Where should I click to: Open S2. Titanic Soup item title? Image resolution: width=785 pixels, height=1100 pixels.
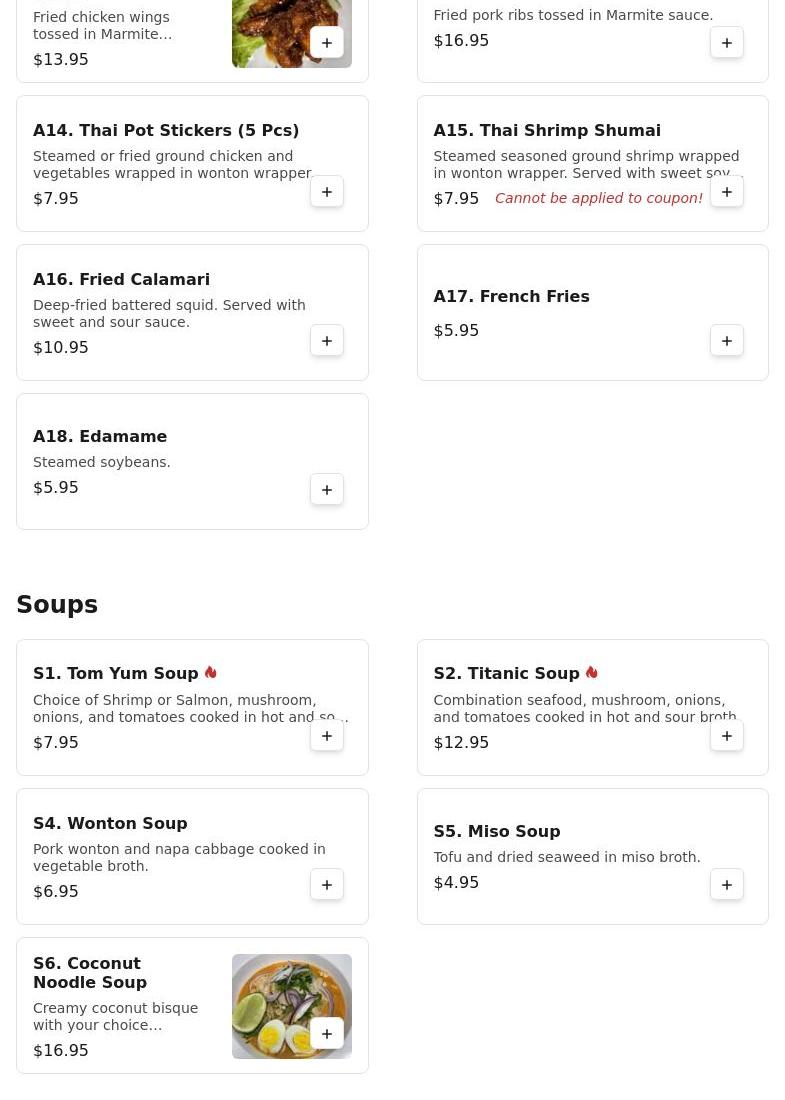[506, 673]
